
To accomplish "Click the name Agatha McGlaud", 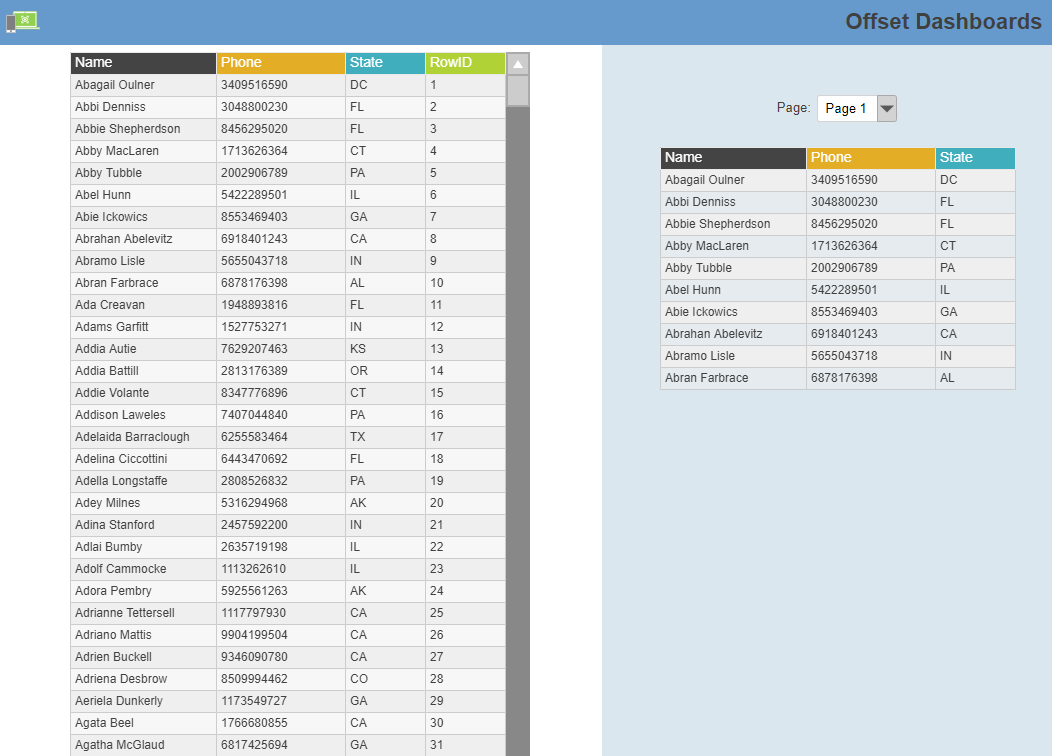I will [x=119, y=745].
